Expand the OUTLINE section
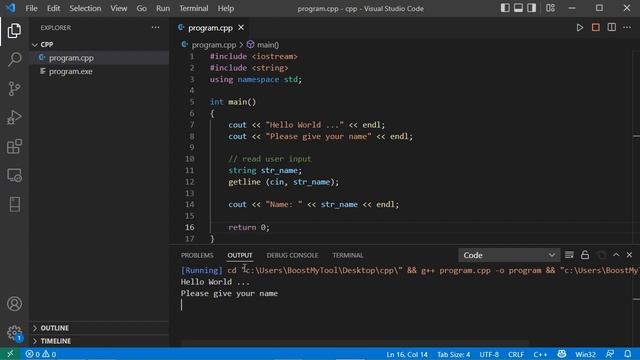Viewport: 640px width, 360px height. pos(100,328)
